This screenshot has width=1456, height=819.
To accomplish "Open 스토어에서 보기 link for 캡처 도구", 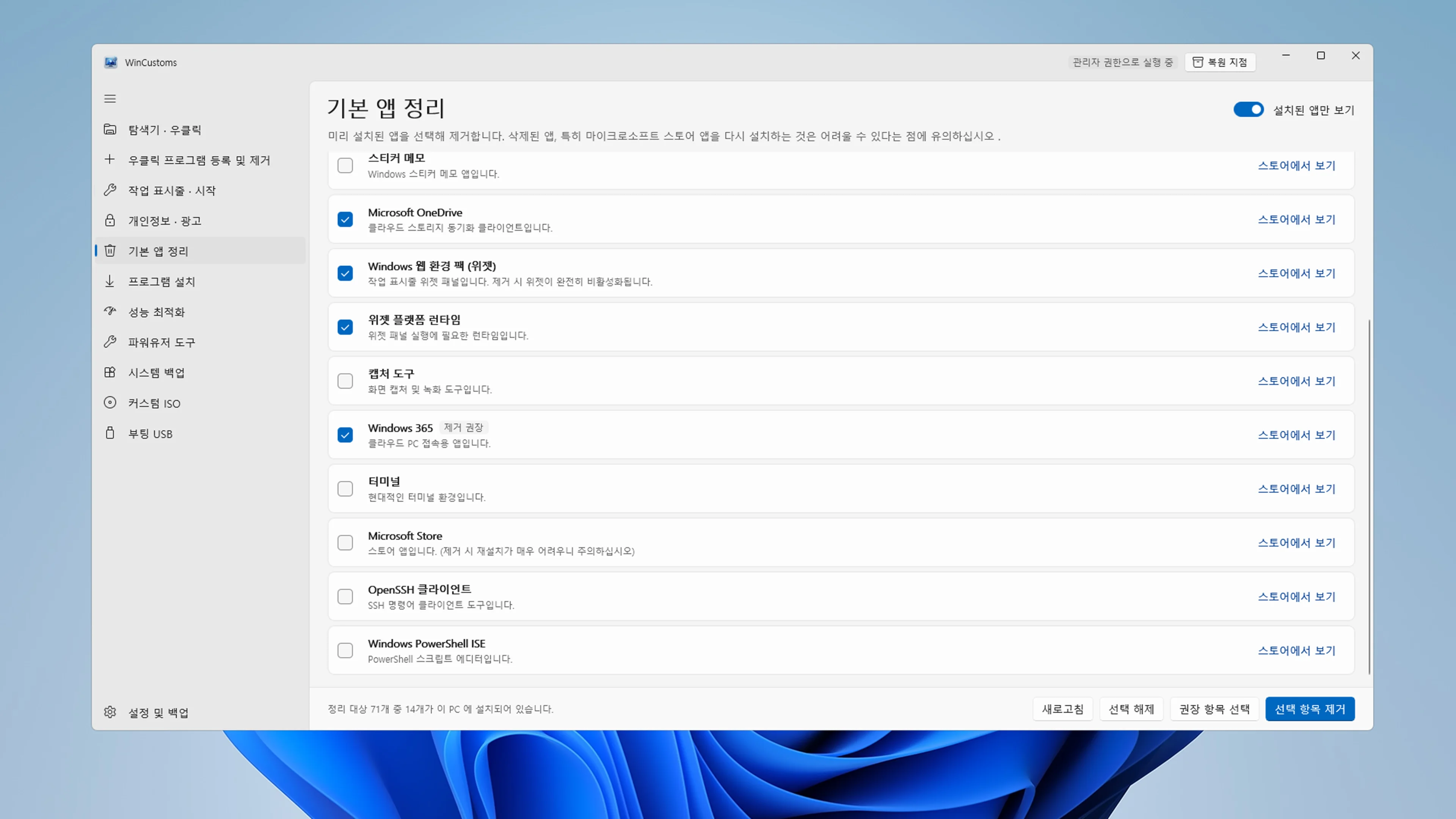I will pyautogui.click(x=1297, y=381).
